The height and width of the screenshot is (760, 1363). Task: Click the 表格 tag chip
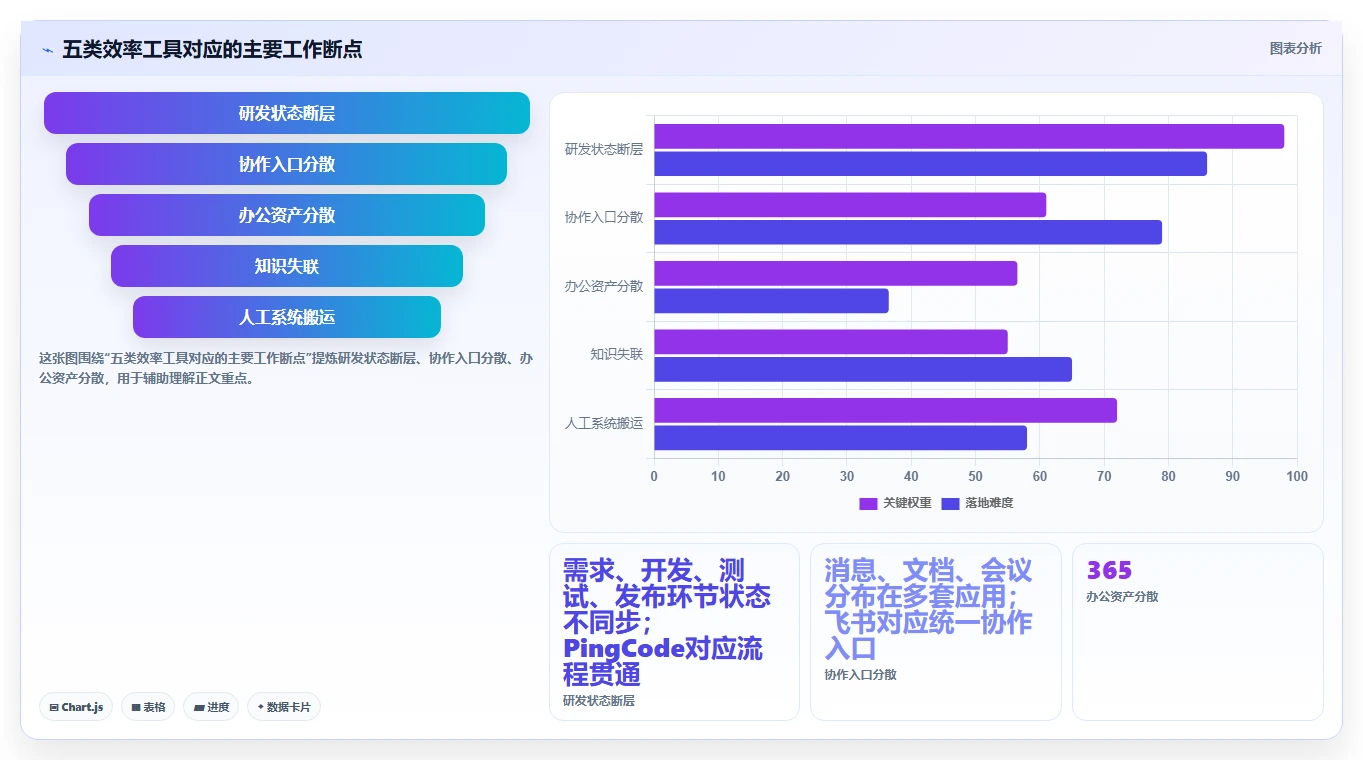click(x=148, y=707)
